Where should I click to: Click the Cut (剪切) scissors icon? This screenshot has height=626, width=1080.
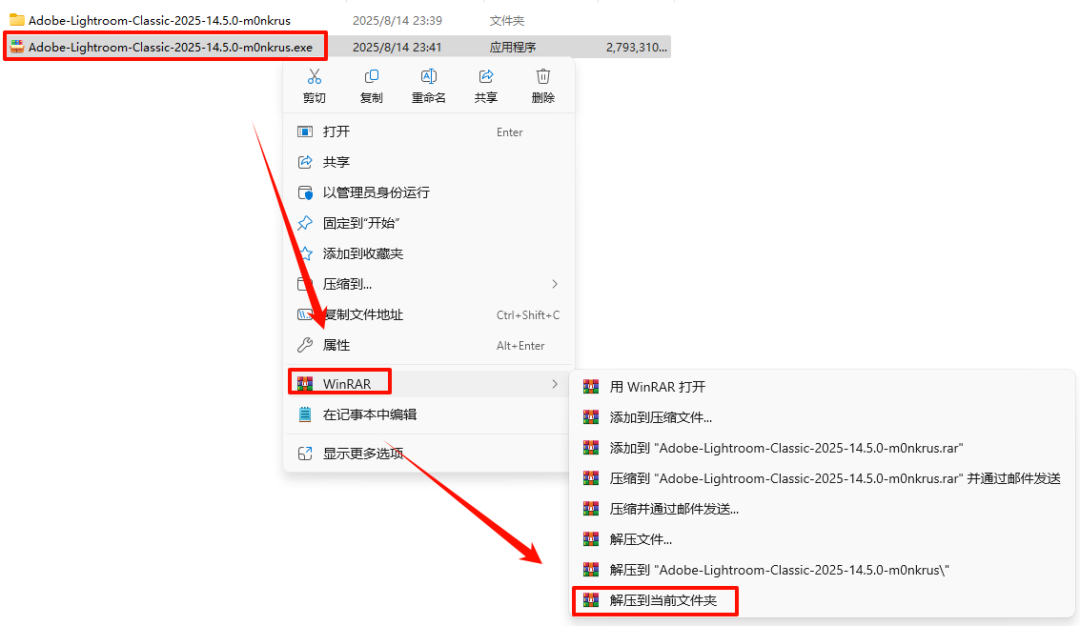(314, 76)
